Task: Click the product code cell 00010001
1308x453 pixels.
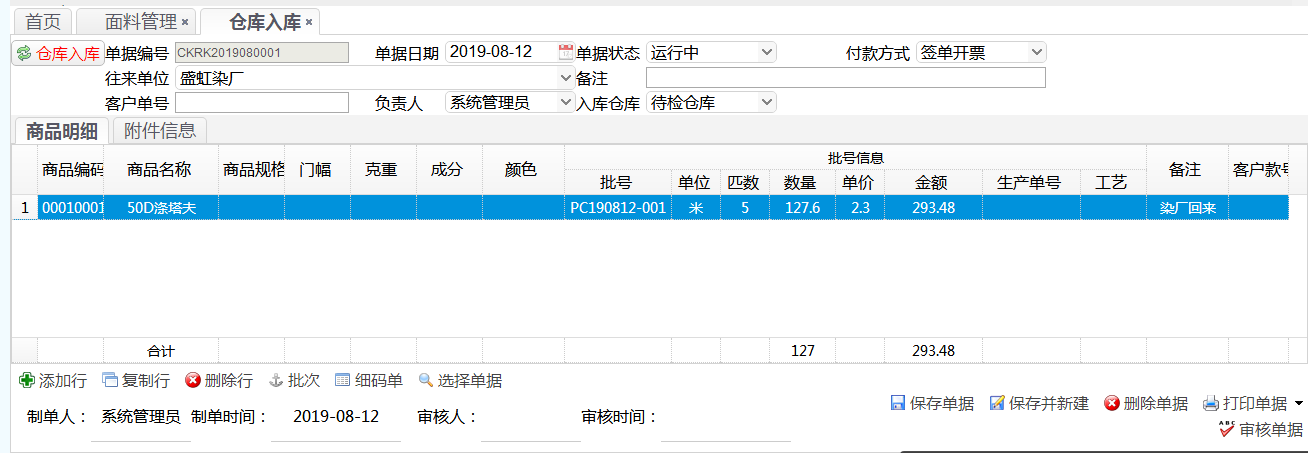Action: point(71,208)
